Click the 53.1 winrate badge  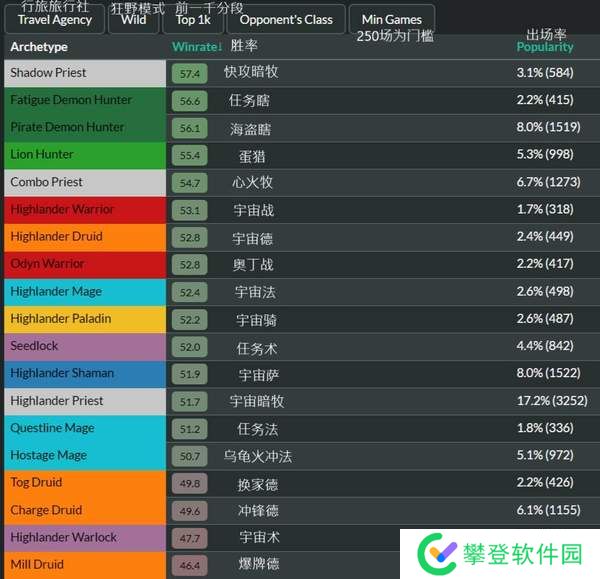point(190,210)
